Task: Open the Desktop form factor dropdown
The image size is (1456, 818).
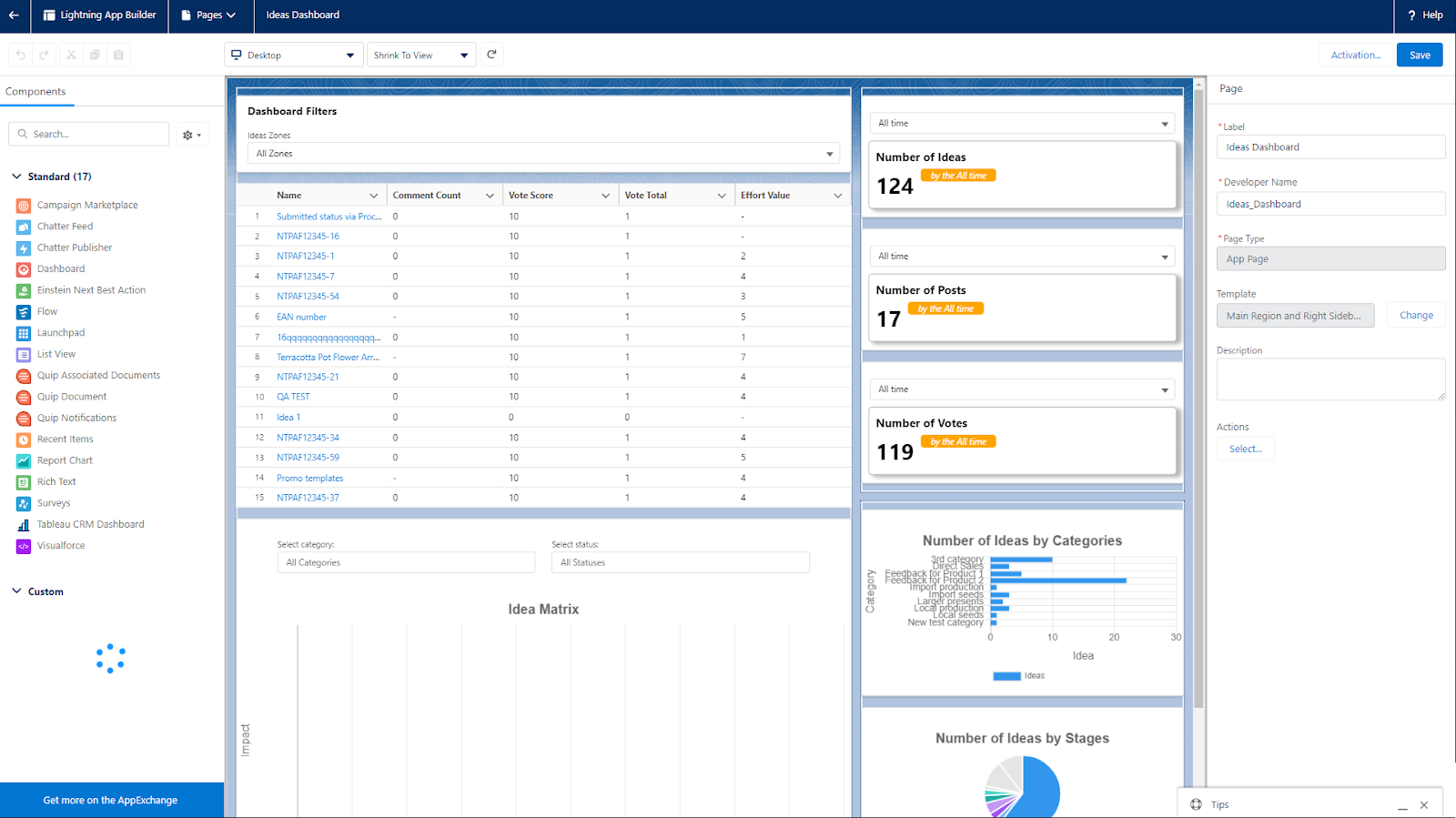Action: [x=293, y=56]
